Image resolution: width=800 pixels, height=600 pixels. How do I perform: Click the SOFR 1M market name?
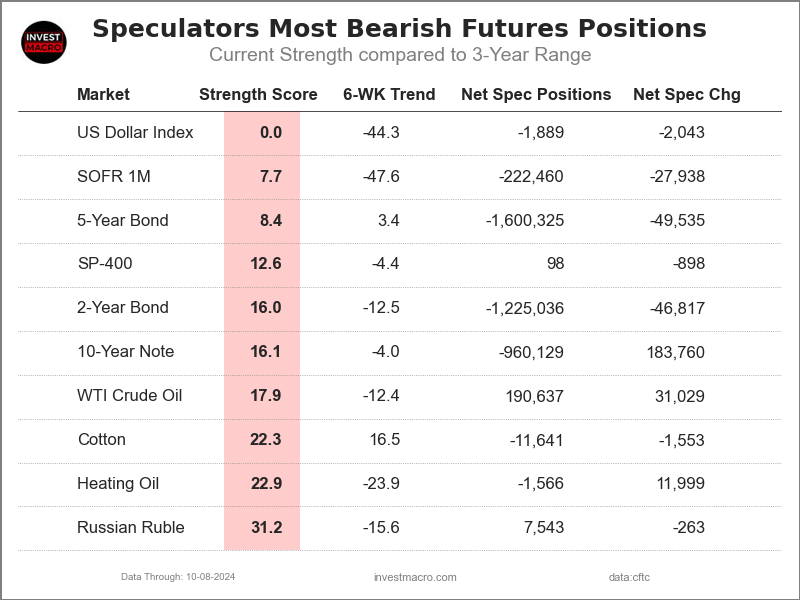[x=113, y=177]
